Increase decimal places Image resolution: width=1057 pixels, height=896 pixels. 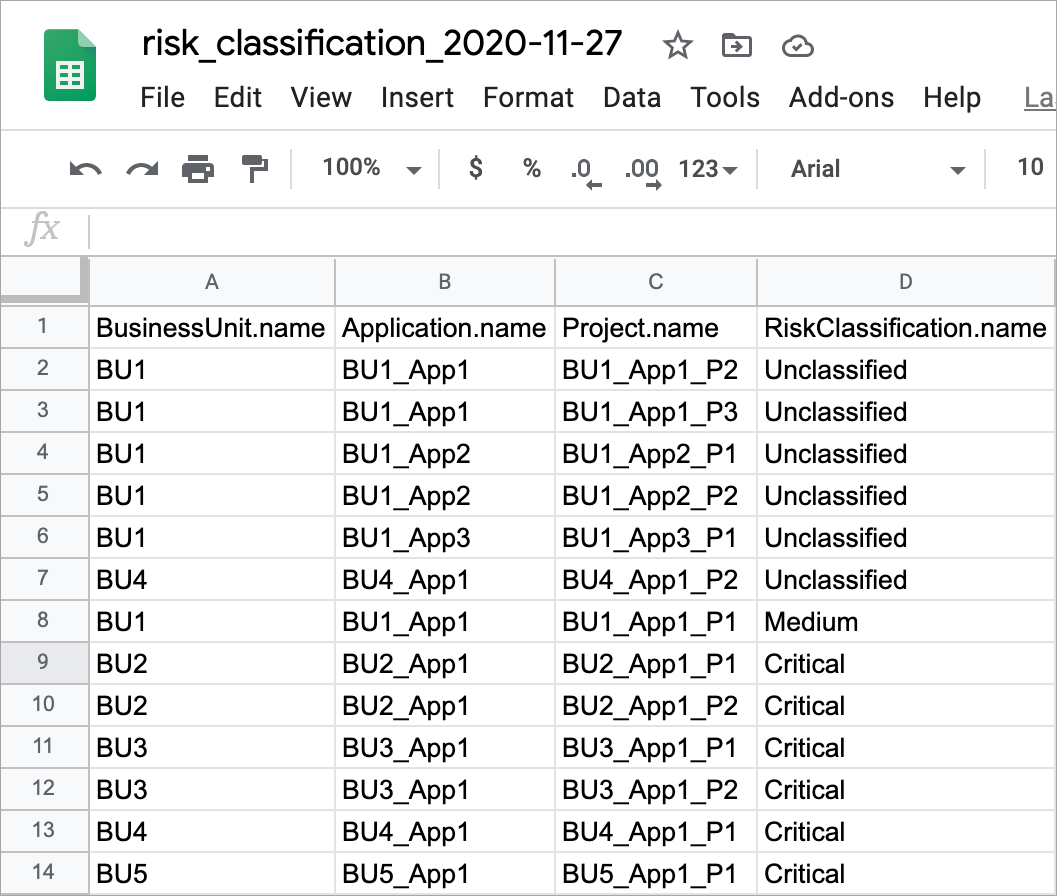(641, 170)
